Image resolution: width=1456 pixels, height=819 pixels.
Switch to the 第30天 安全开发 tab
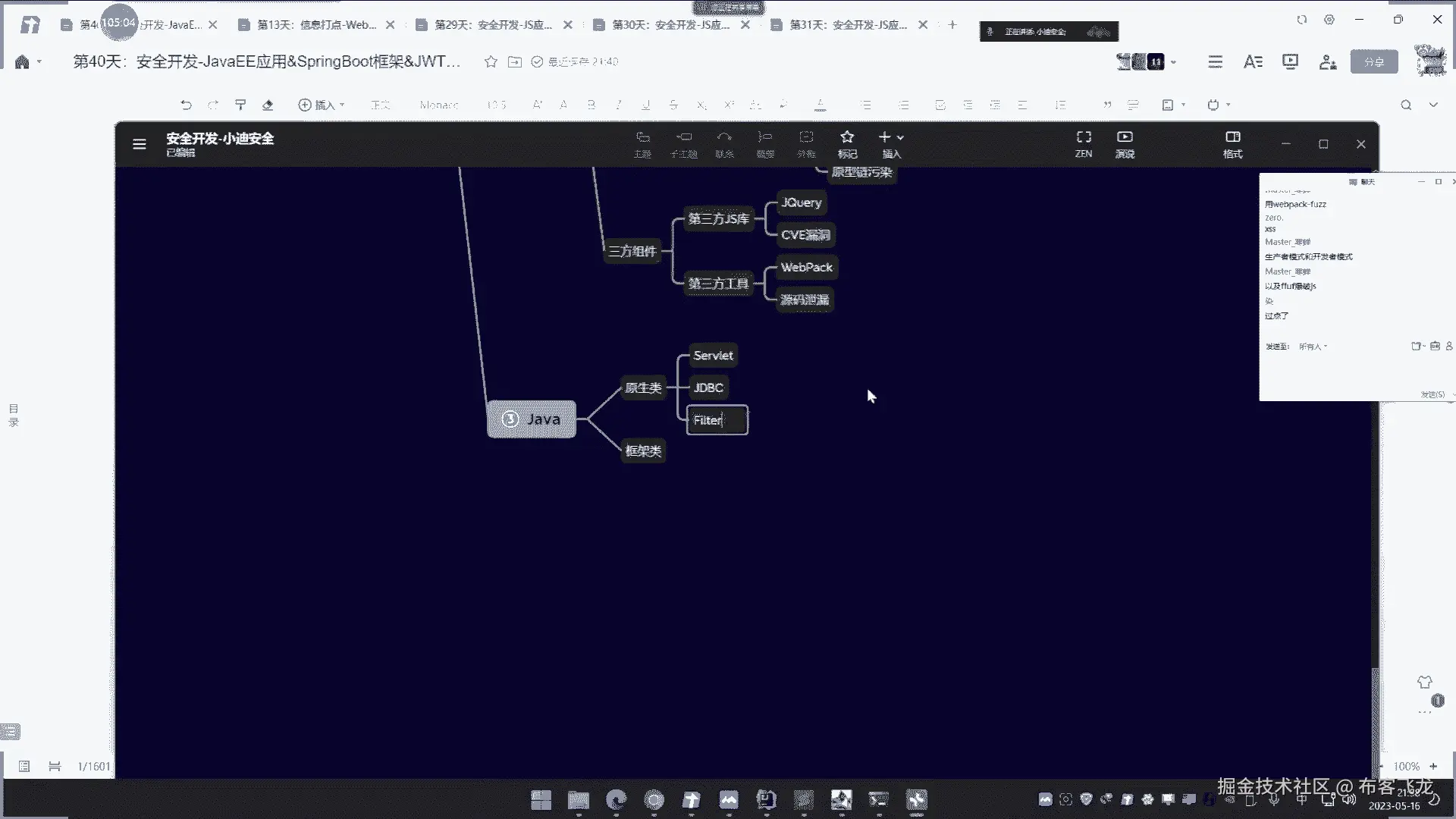pyautogui.click(x=671, y=25)
